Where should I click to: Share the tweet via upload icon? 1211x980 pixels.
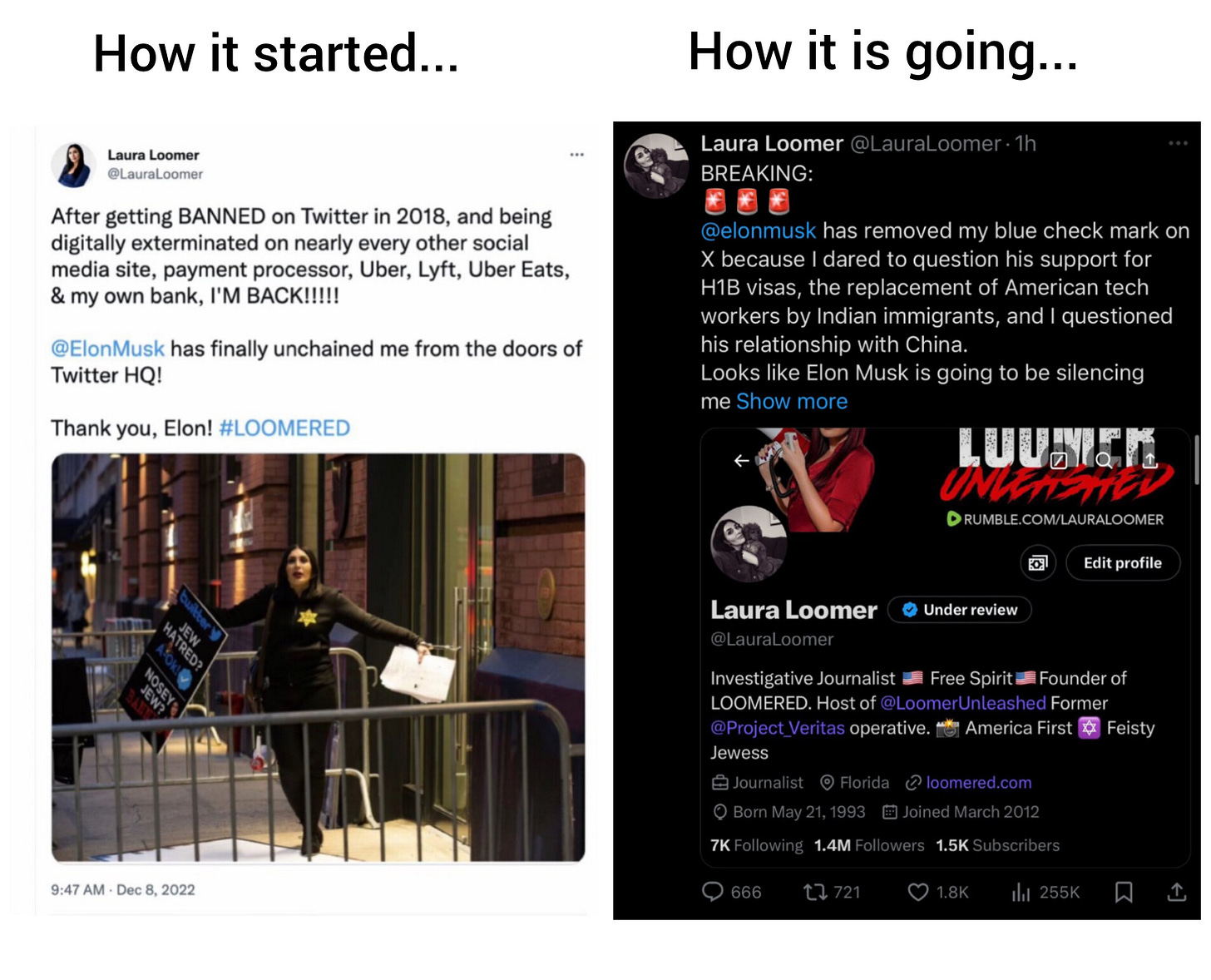pyautogui.click(x=1176, y=892)
